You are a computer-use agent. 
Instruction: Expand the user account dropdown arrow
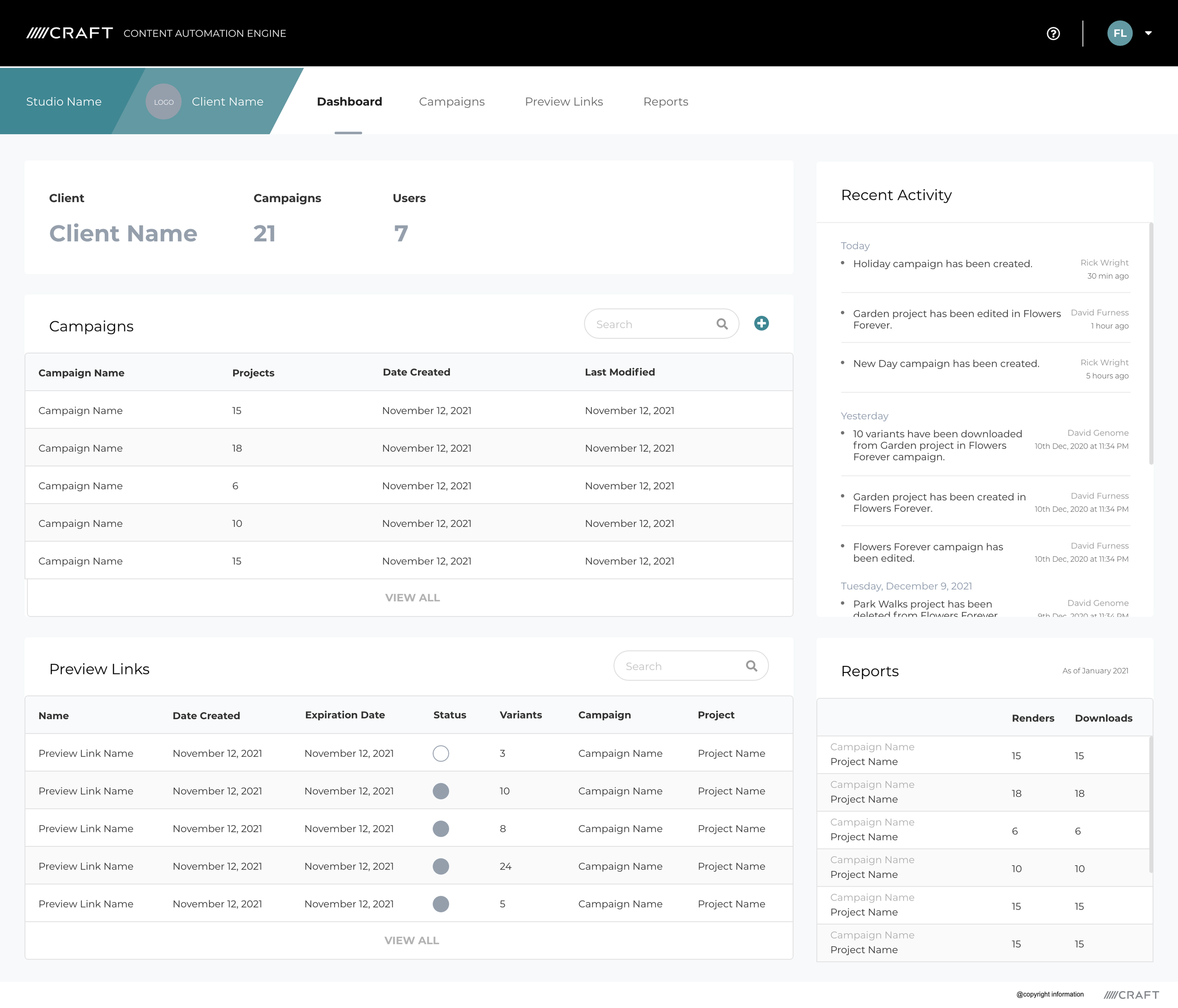pos(1148,33)
